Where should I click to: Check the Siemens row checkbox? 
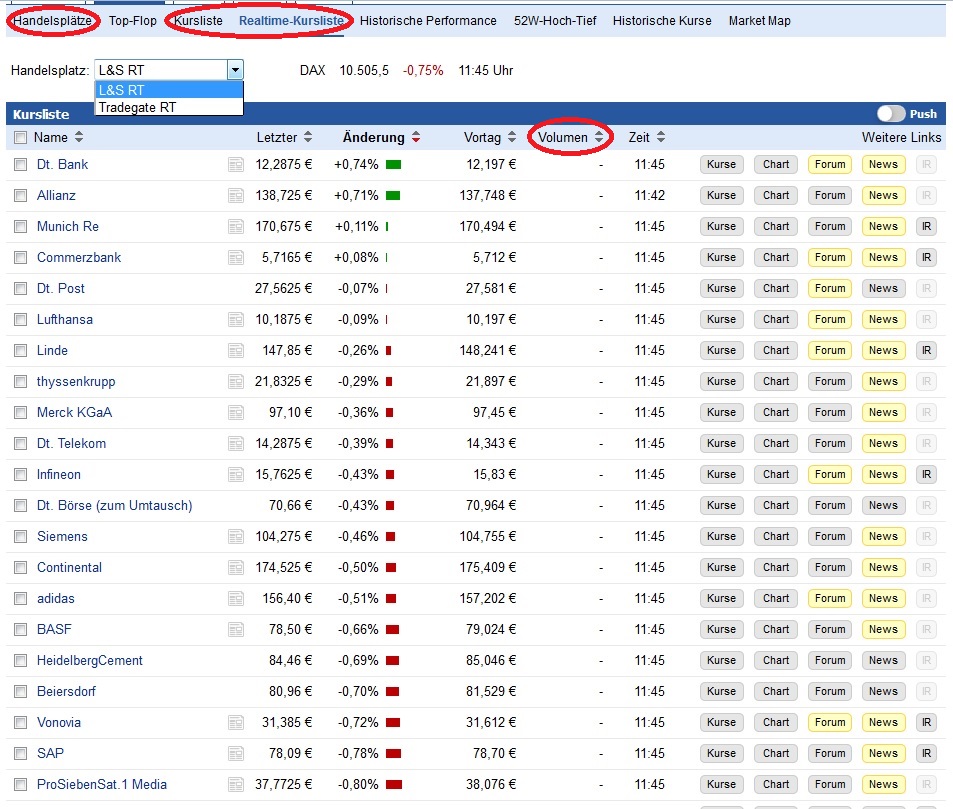coord(21,537)
